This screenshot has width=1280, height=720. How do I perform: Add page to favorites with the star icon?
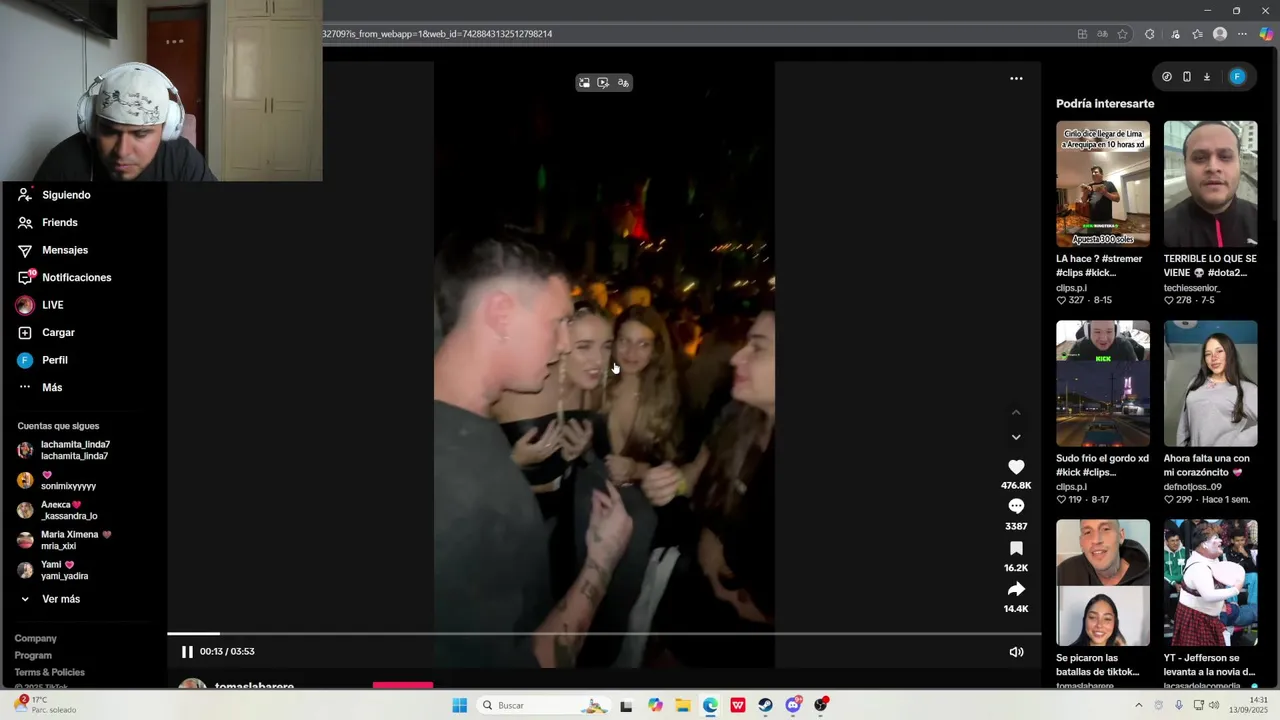[1123, 34]
